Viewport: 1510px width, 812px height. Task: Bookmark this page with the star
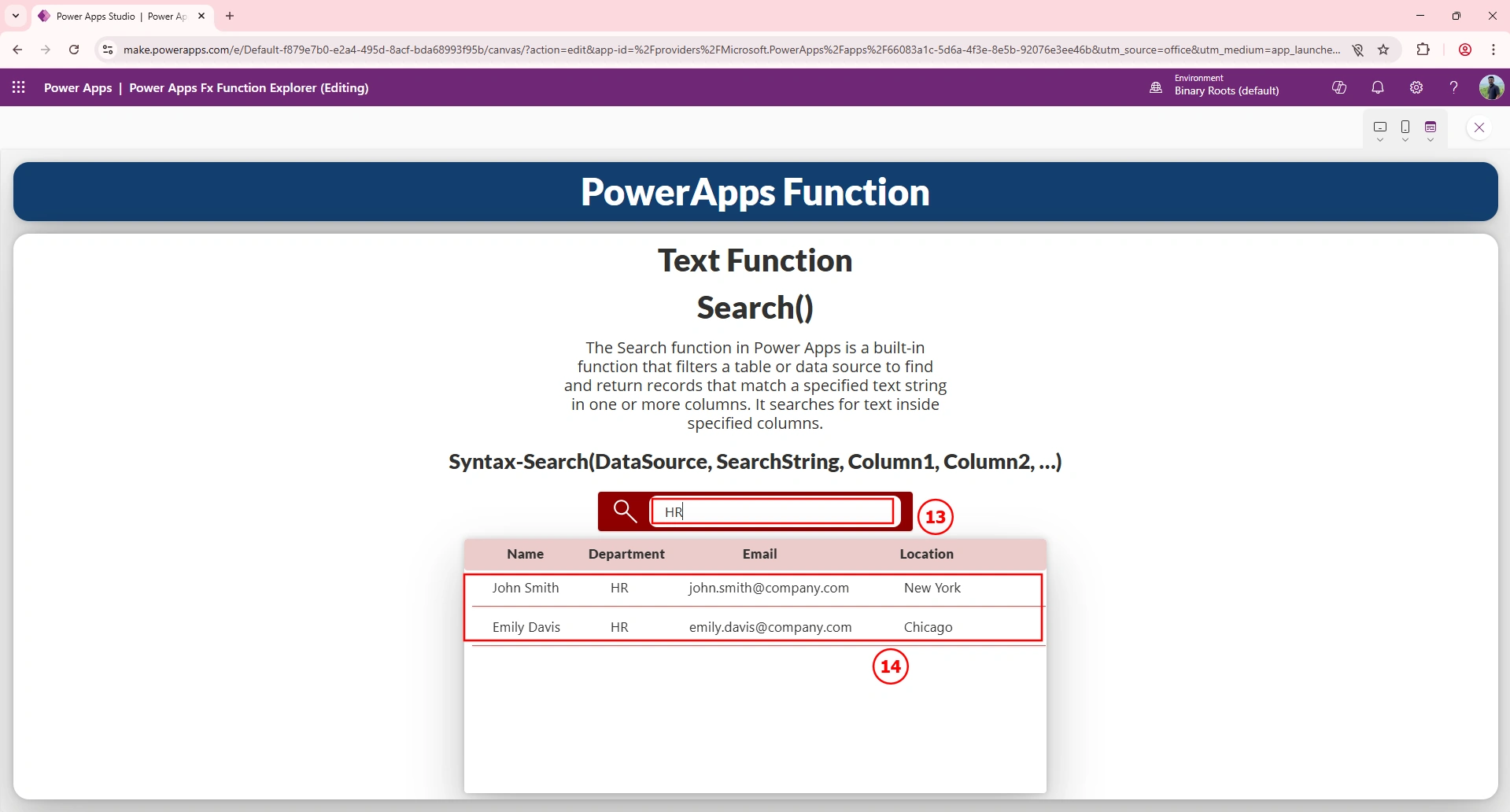[x=1383, y=50]
